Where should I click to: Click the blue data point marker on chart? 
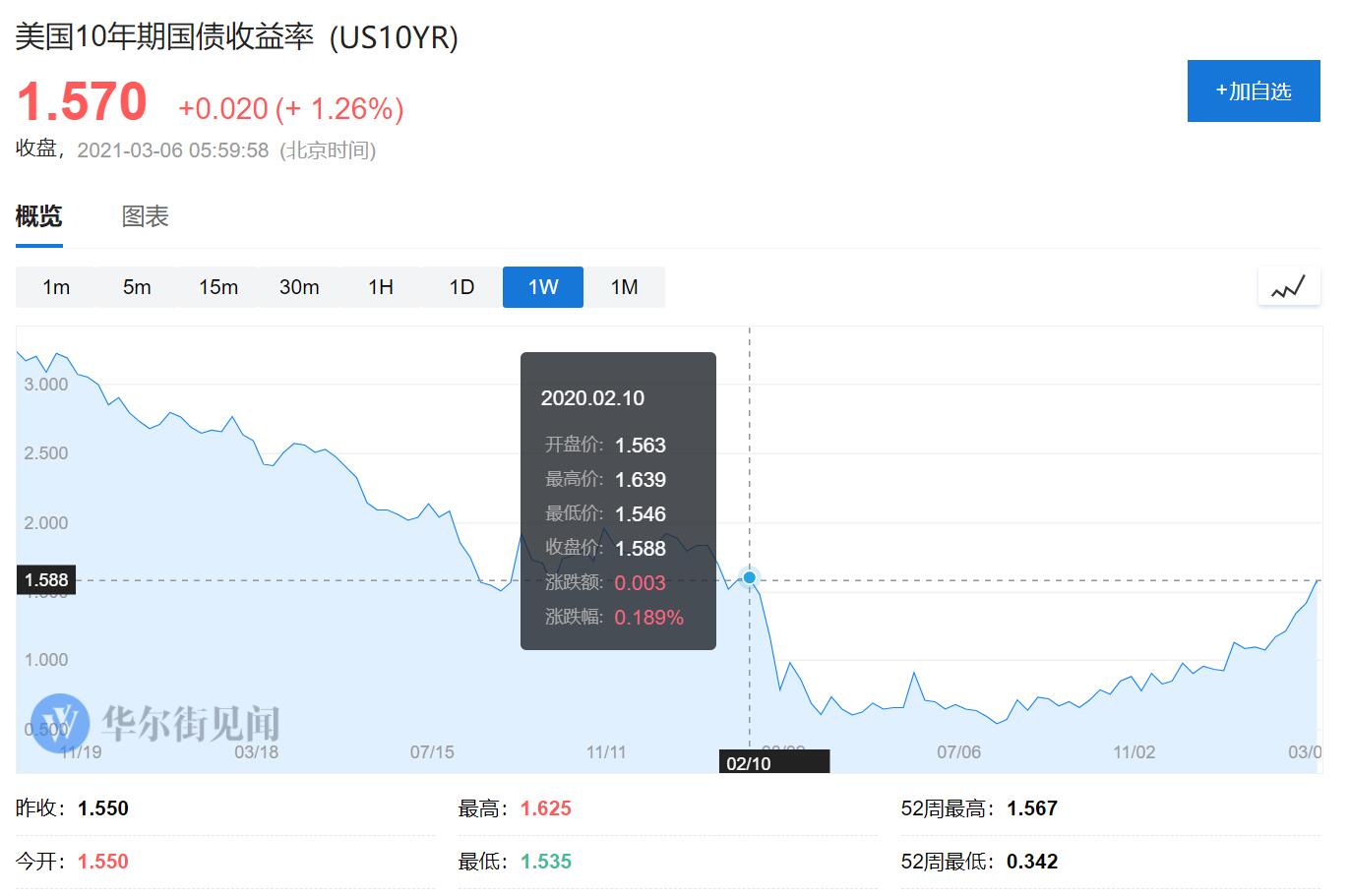pos(750,577)
